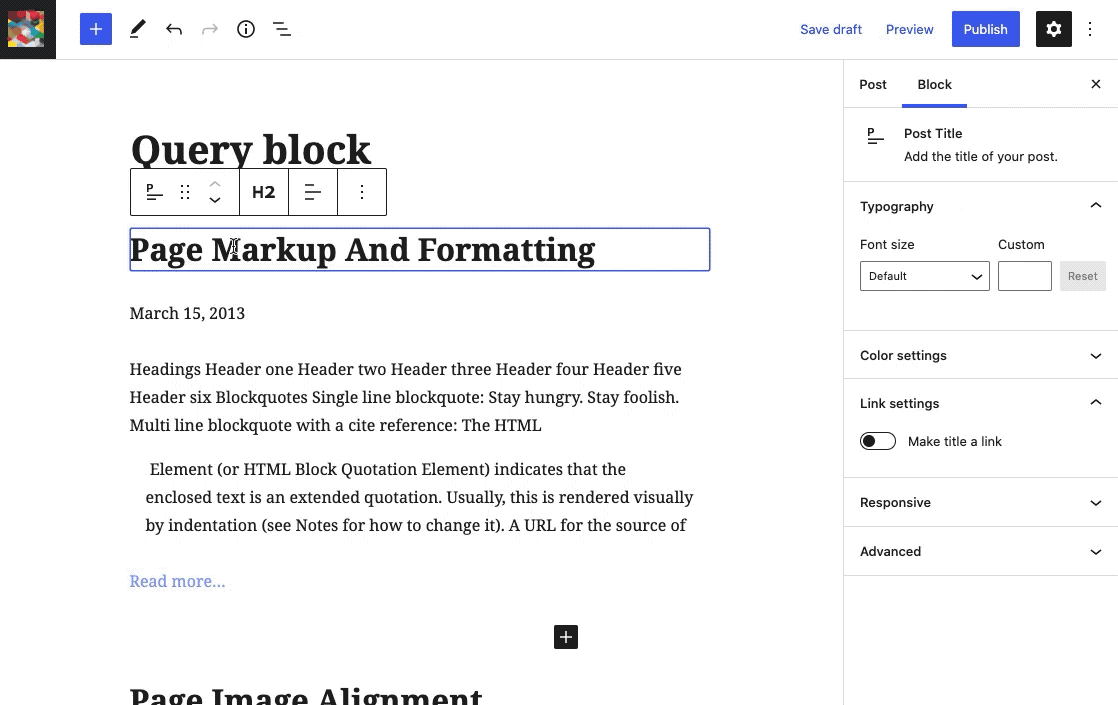The height and width of the screenshot is (705, 1118).
Task: Open the List View outline icon
Action: [282, 29]
